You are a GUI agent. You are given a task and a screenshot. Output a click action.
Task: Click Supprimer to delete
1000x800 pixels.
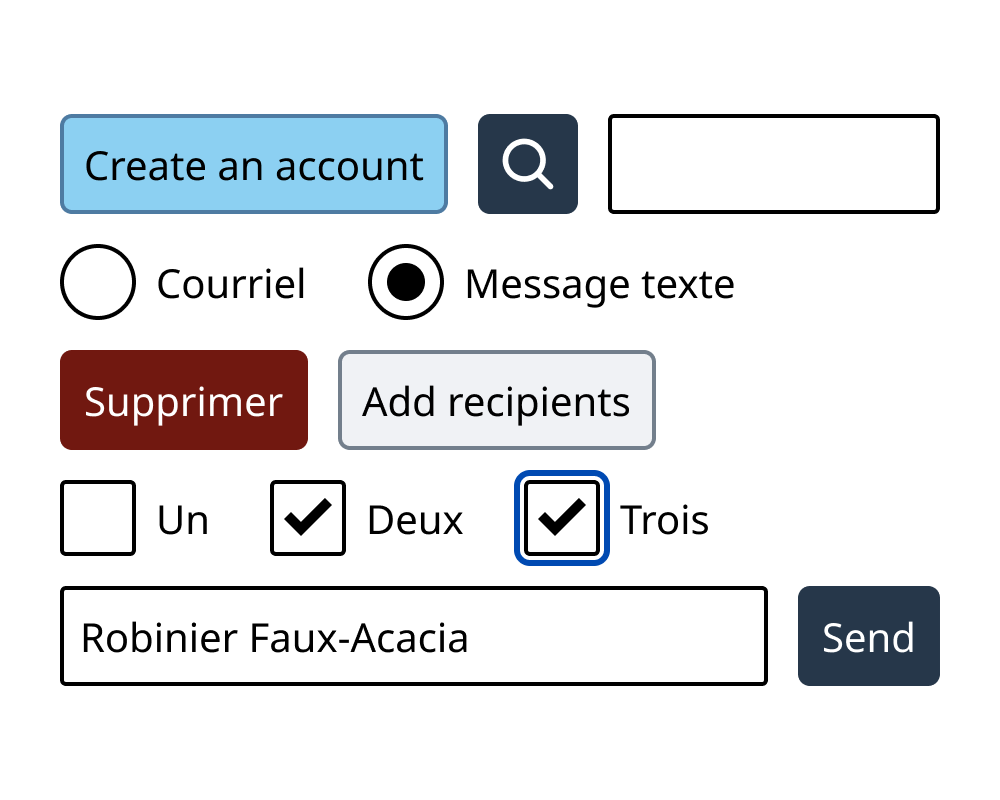pyautogui.click(x=184, y=400)
